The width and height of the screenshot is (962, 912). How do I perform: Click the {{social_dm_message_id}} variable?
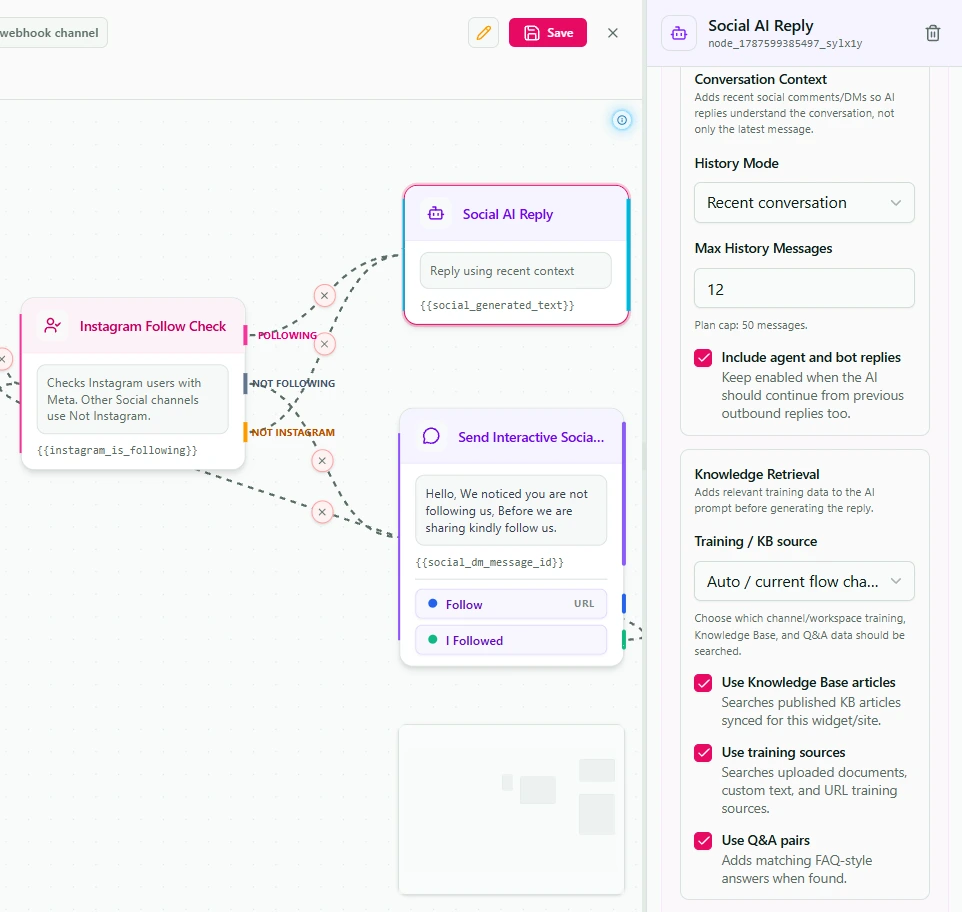click(490, 562)
